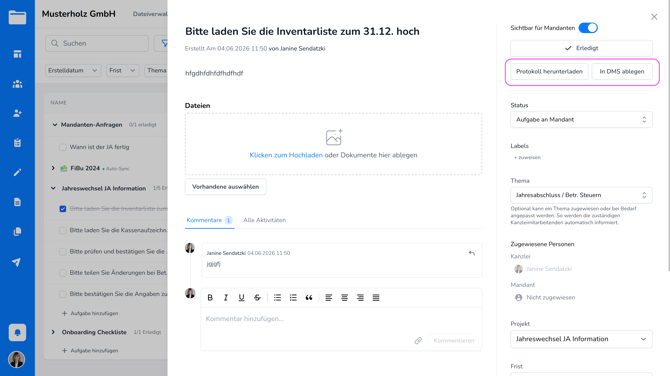Open the copy documents sidebar icon
This screenshot has width=670, height=376.
click(x=17, y=232)
